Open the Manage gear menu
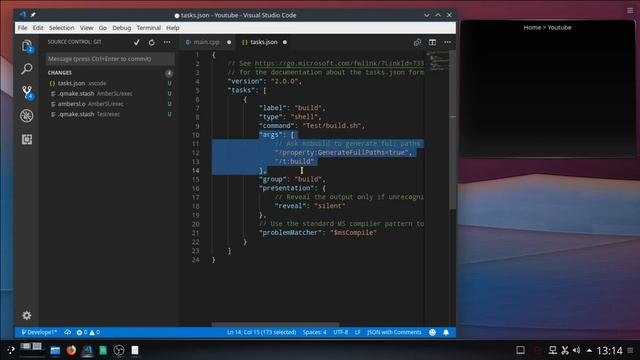Viewport: 640px width, 360px height. tap(27, 315)
